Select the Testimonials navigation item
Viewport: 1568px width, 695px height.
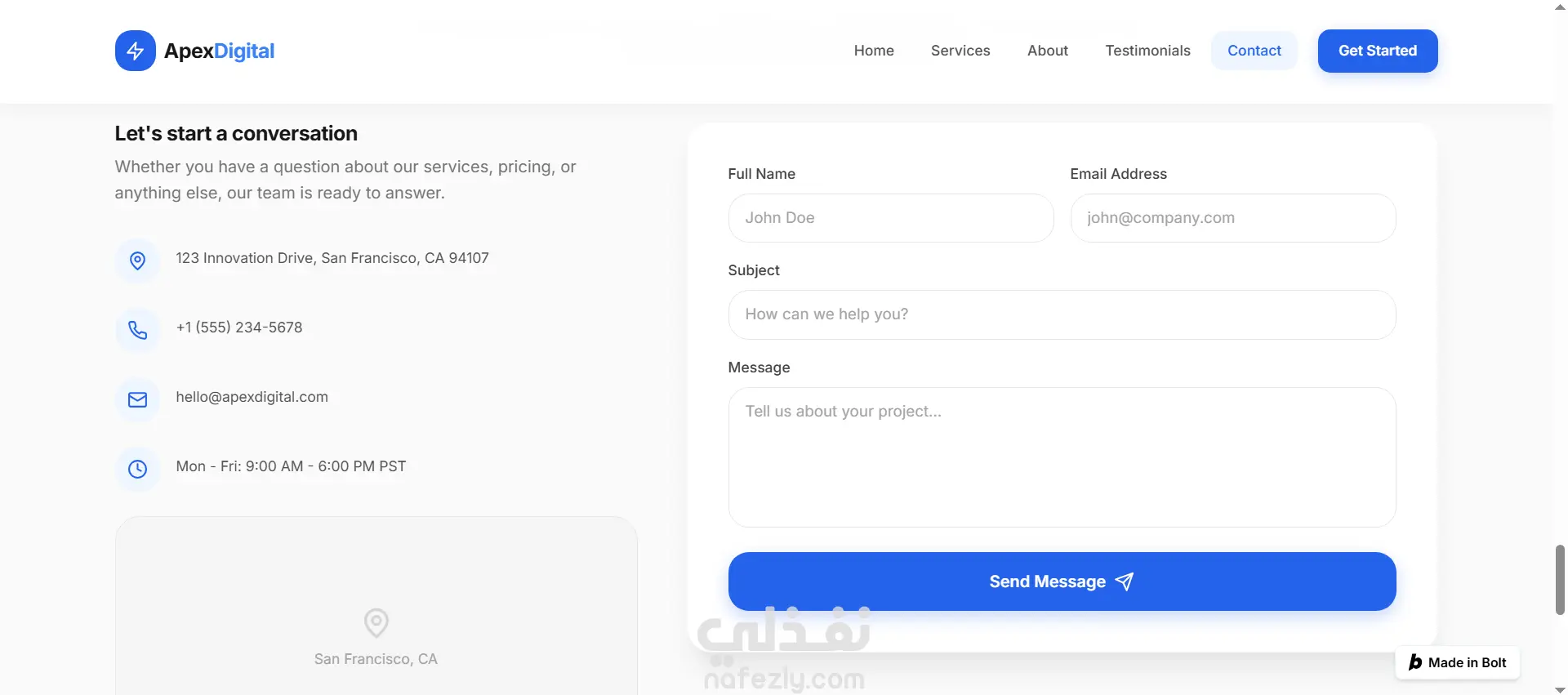click(x=1147, y=51)
